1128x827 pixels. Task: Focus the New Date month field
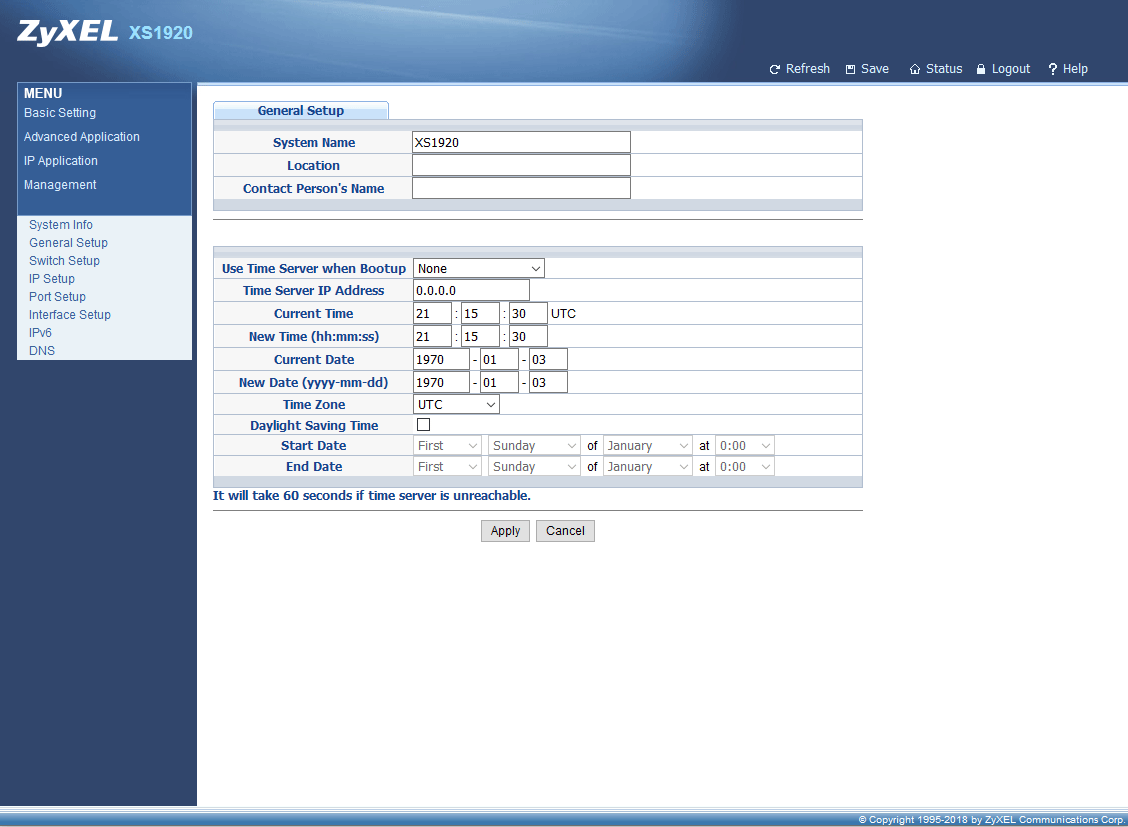[499, 383]
